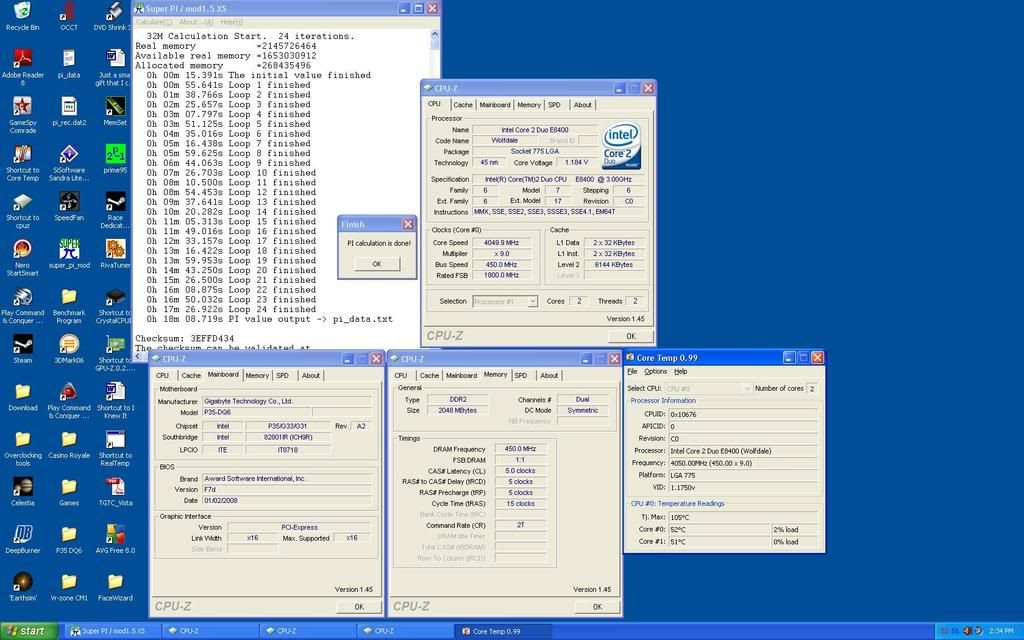The image size is (1024, 640).
Task: Open the File menu in Core Temp
Action: [632, 372]
